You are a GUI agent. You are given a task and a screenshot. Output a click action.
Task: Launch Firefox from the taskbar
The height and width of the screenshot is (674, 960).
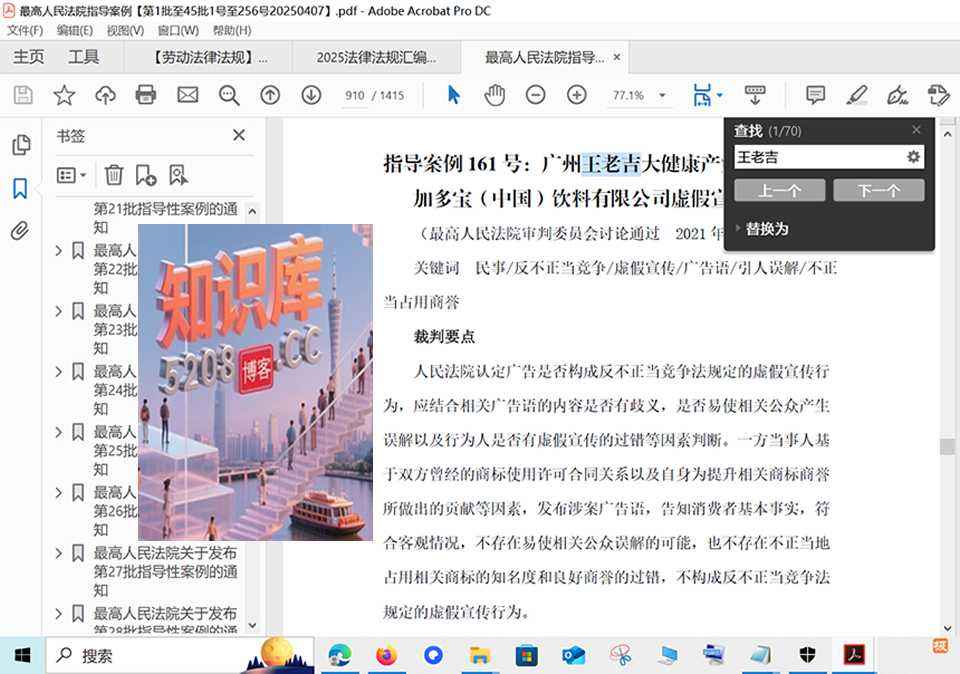(x=386, y=656)
